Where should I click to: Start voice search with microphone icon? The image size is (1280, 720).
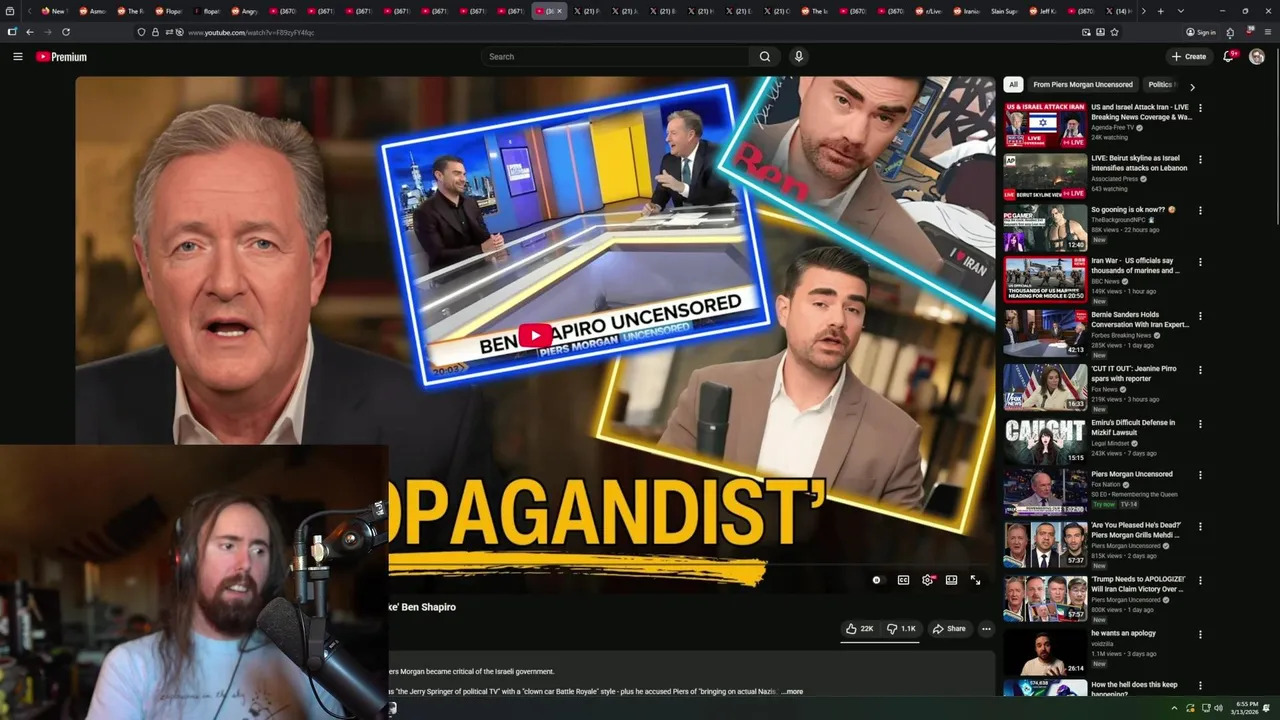click(798, 57)
